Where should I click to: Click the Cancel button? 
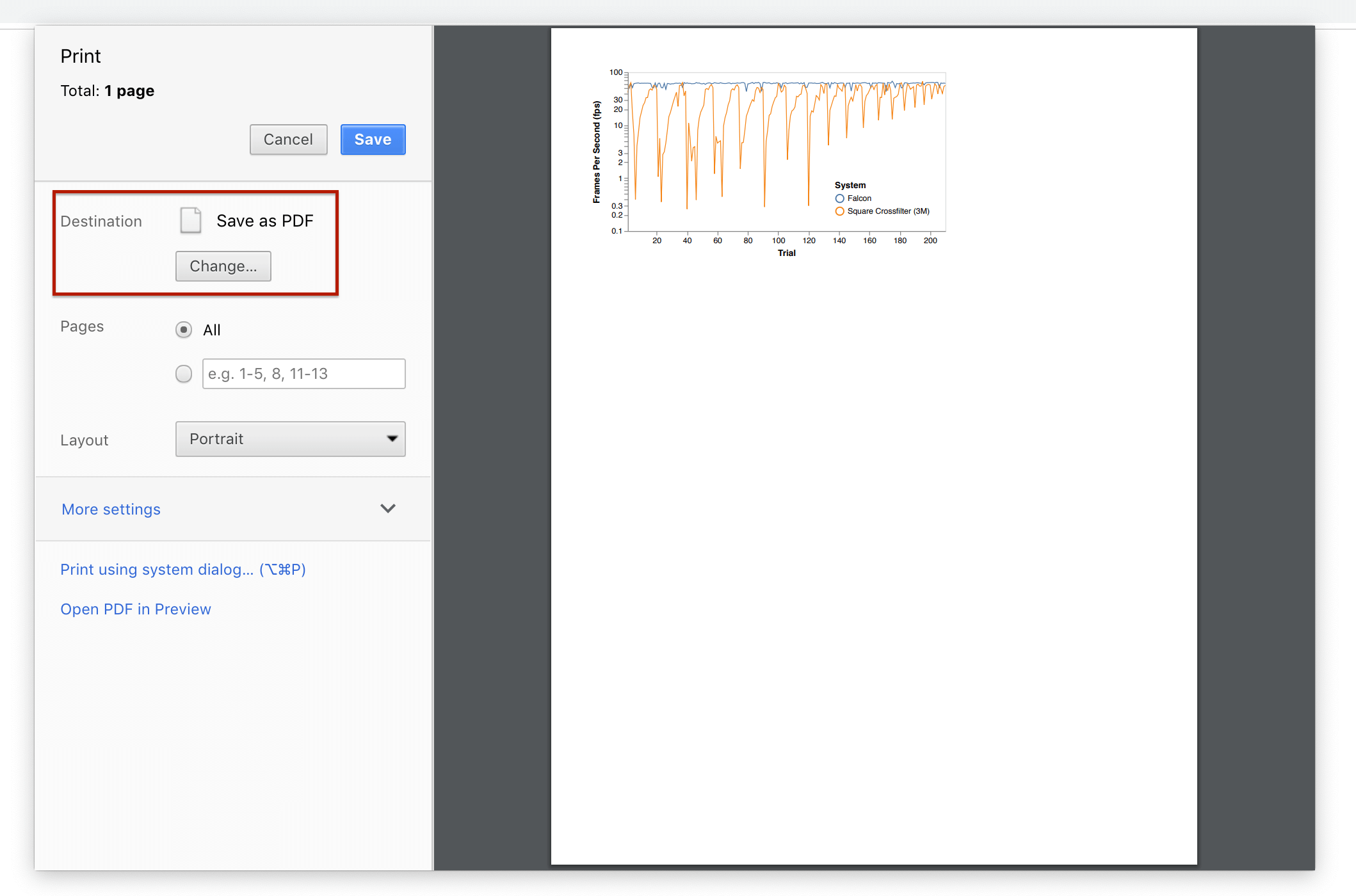click(289, 140)
